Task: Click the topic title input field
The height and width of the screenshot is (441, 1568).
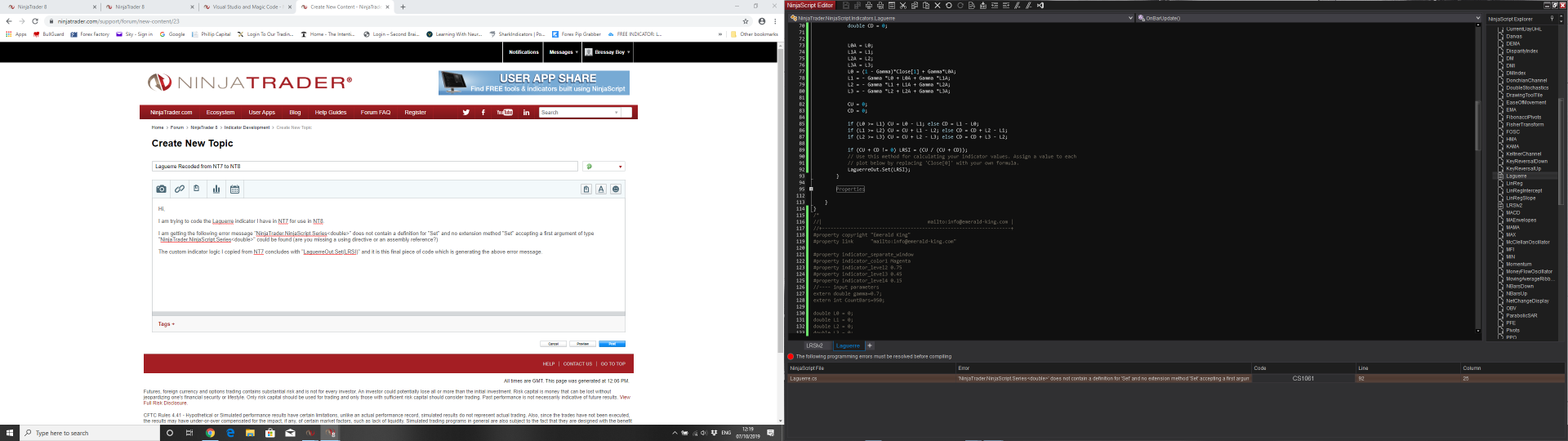Action: point(365,166)
